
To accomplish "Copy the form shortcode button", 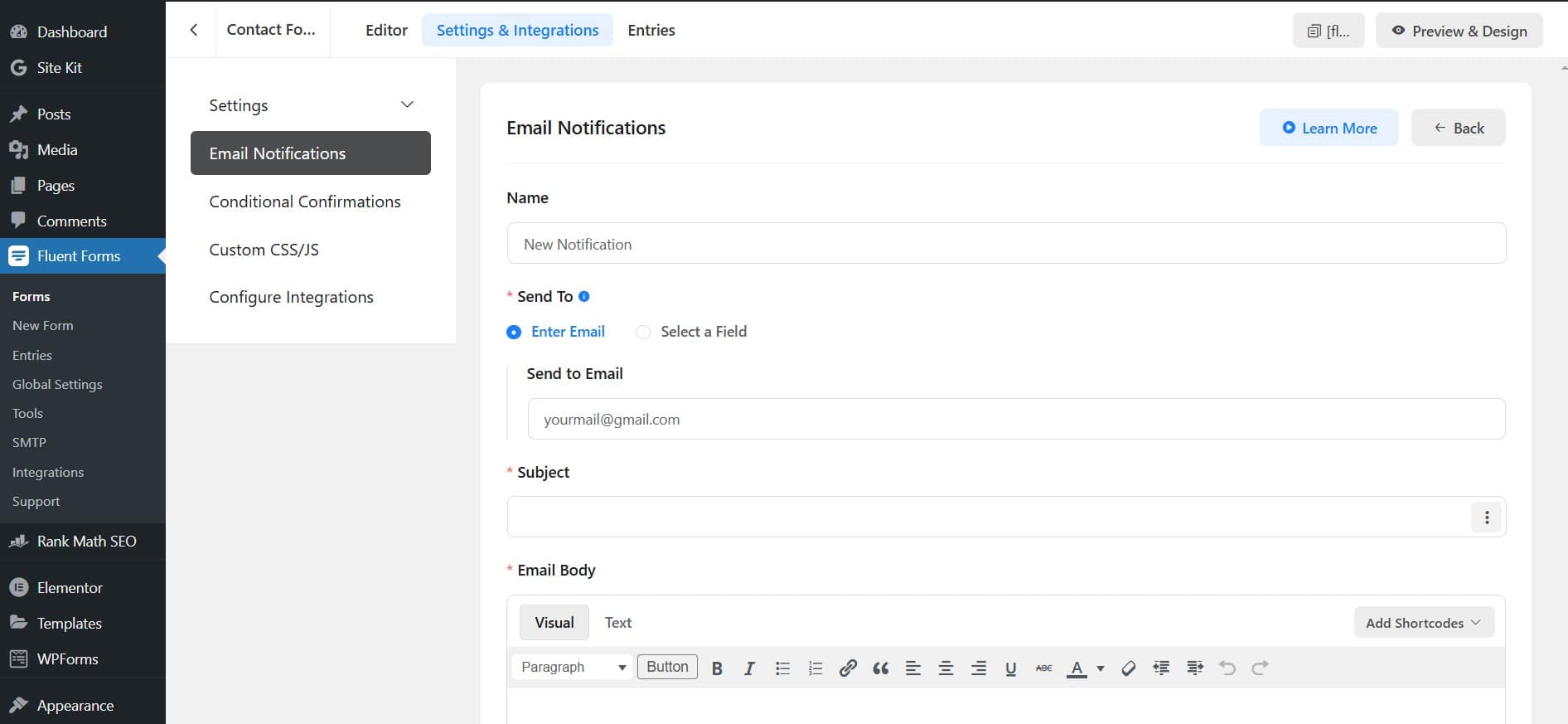I will coord(1328,31).
